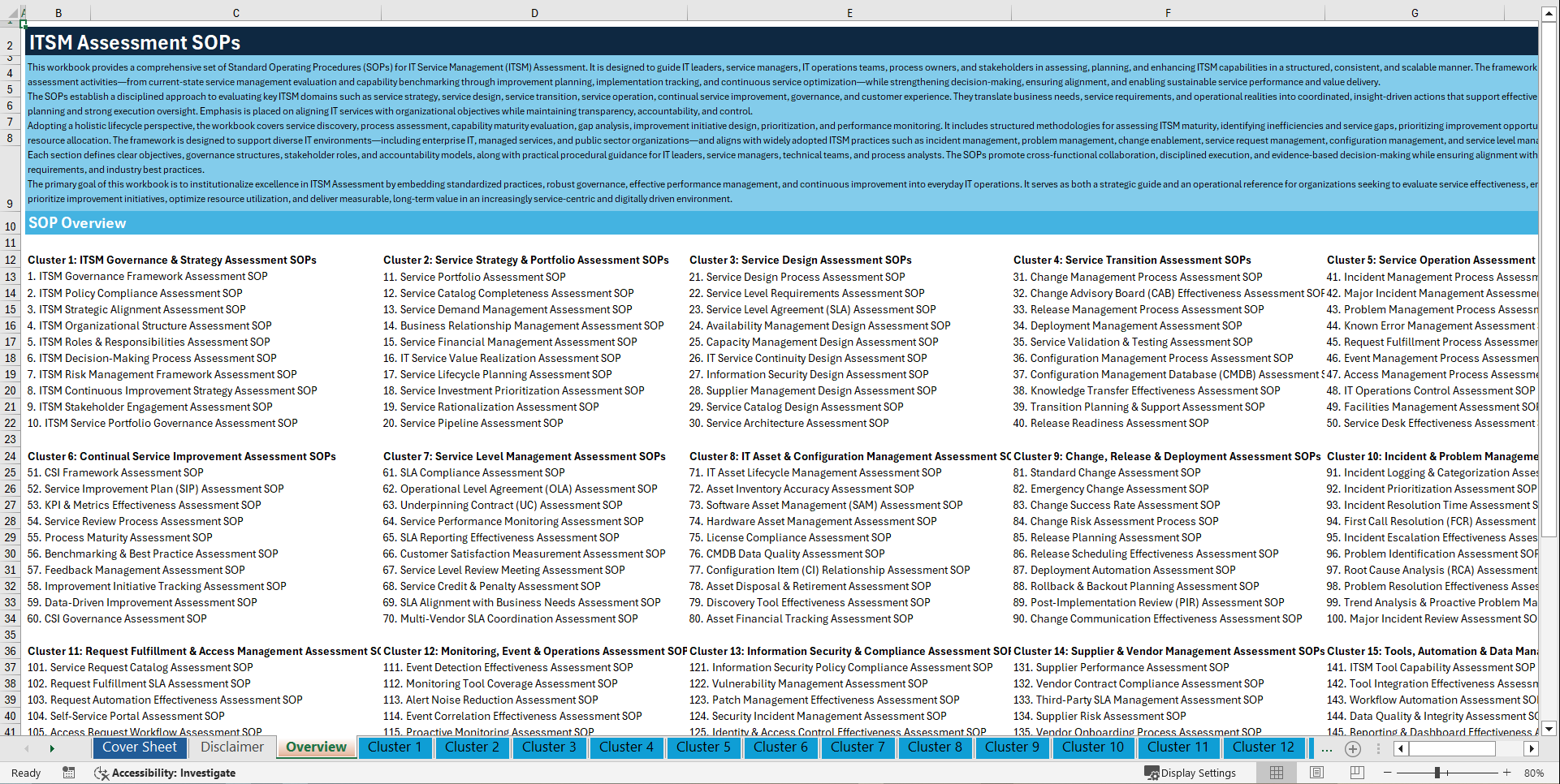Click the macro recording icon
Image resolution: width=1560 pixels, height=784 pixels.
pyautogui.click(x=69, y=773)
